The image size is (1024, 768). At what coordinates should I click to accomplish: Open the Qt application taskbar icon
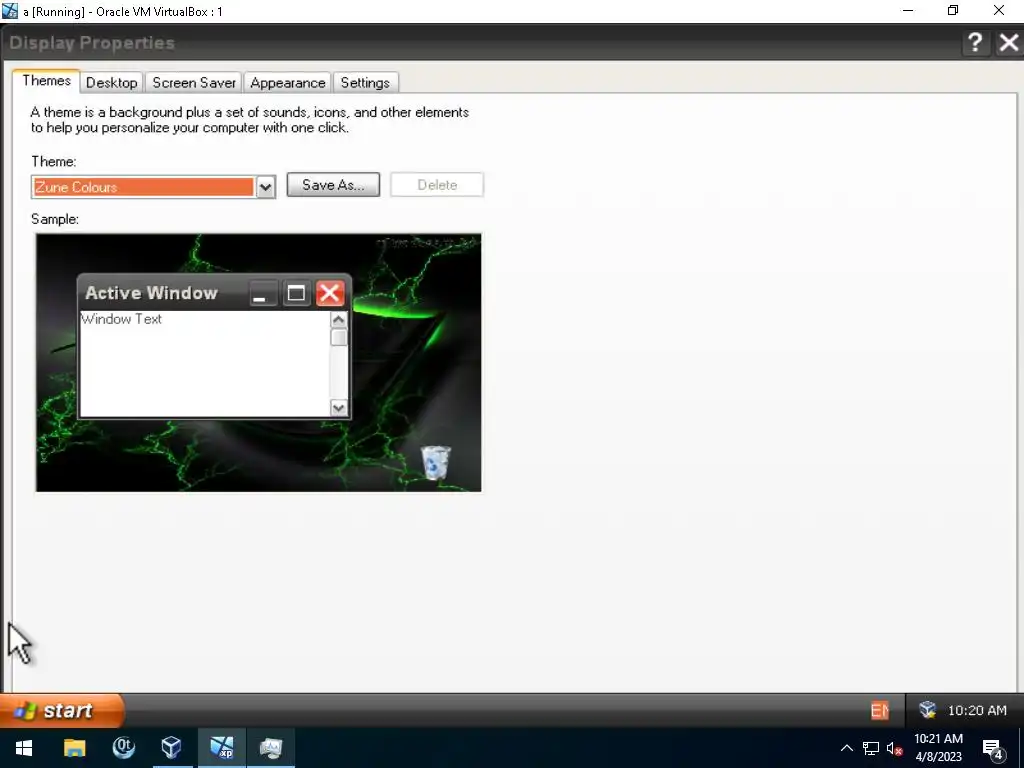(x=123, y=748)
